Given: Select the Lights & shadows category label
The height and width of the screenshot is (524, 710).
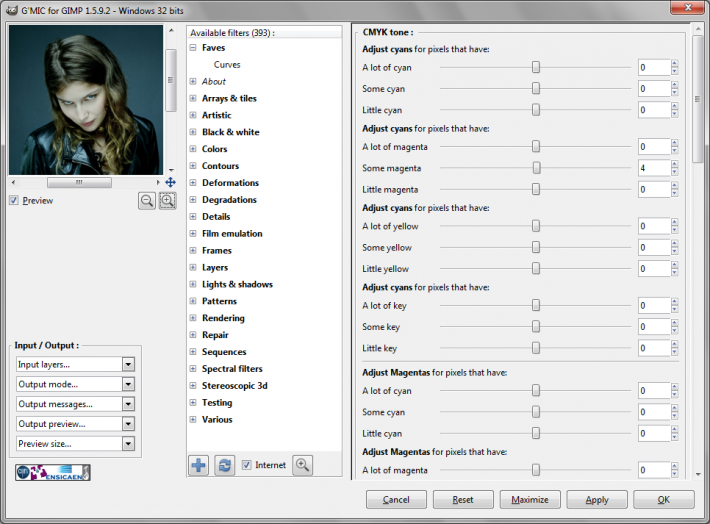Looking at the screenshot, I should click(x=237, y=284).
